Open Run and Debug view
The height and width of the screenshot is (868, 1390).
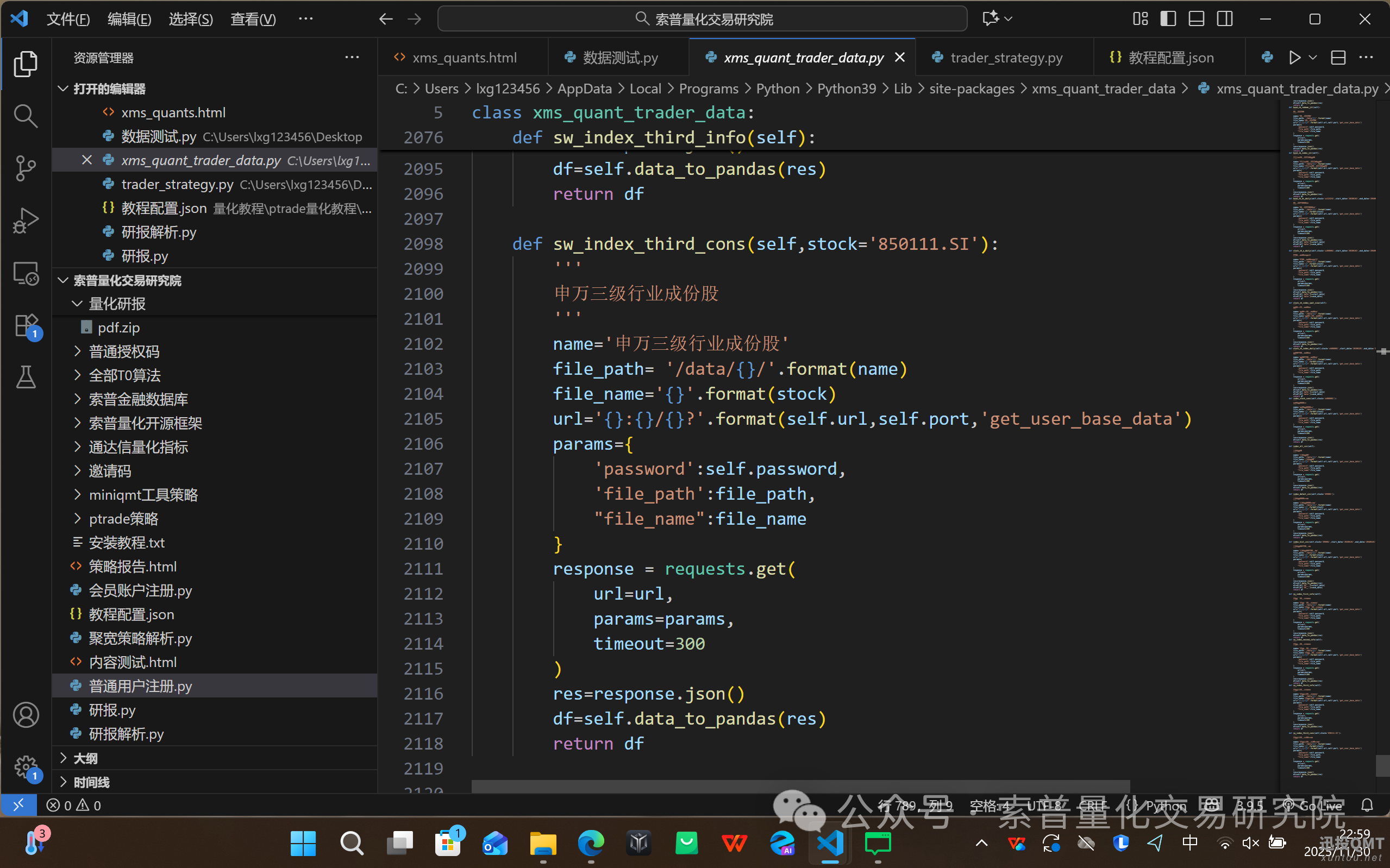(25, 221)
